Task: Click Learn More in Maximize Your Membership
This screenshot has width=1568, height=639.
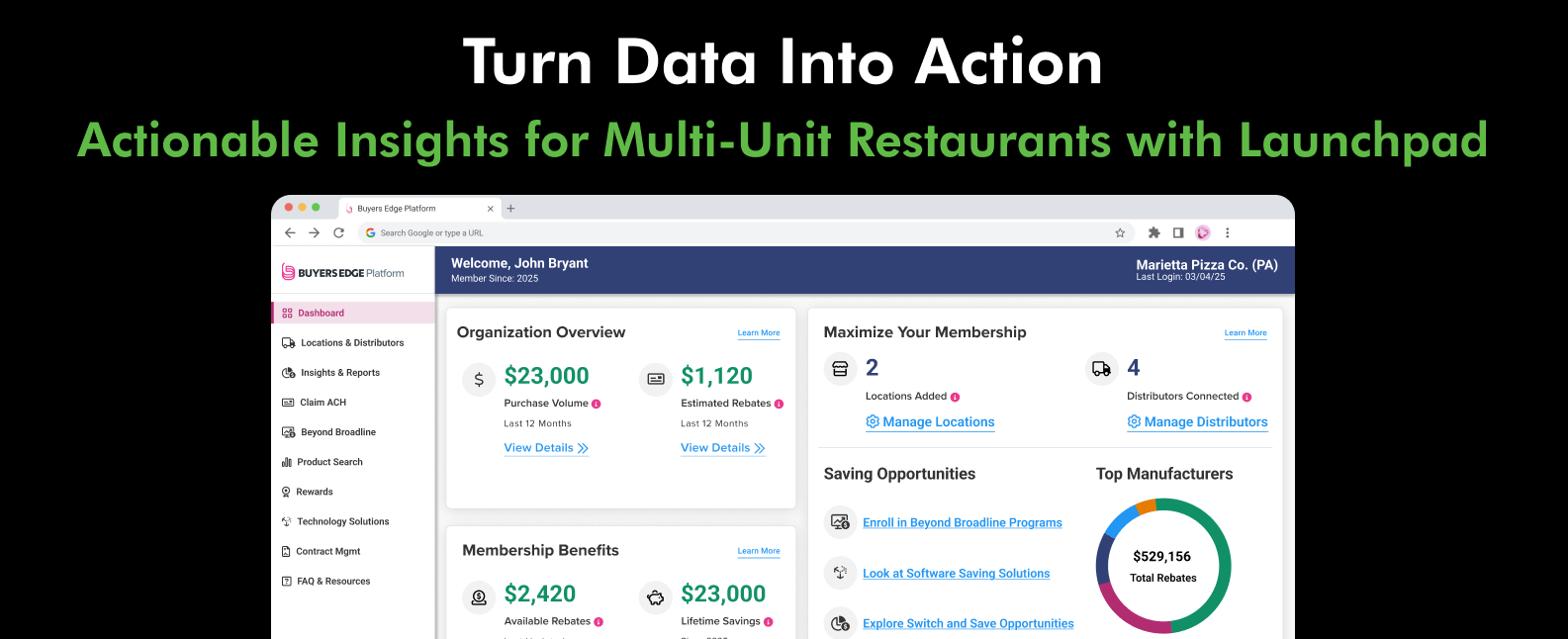Action: (x=1245, y=333)
